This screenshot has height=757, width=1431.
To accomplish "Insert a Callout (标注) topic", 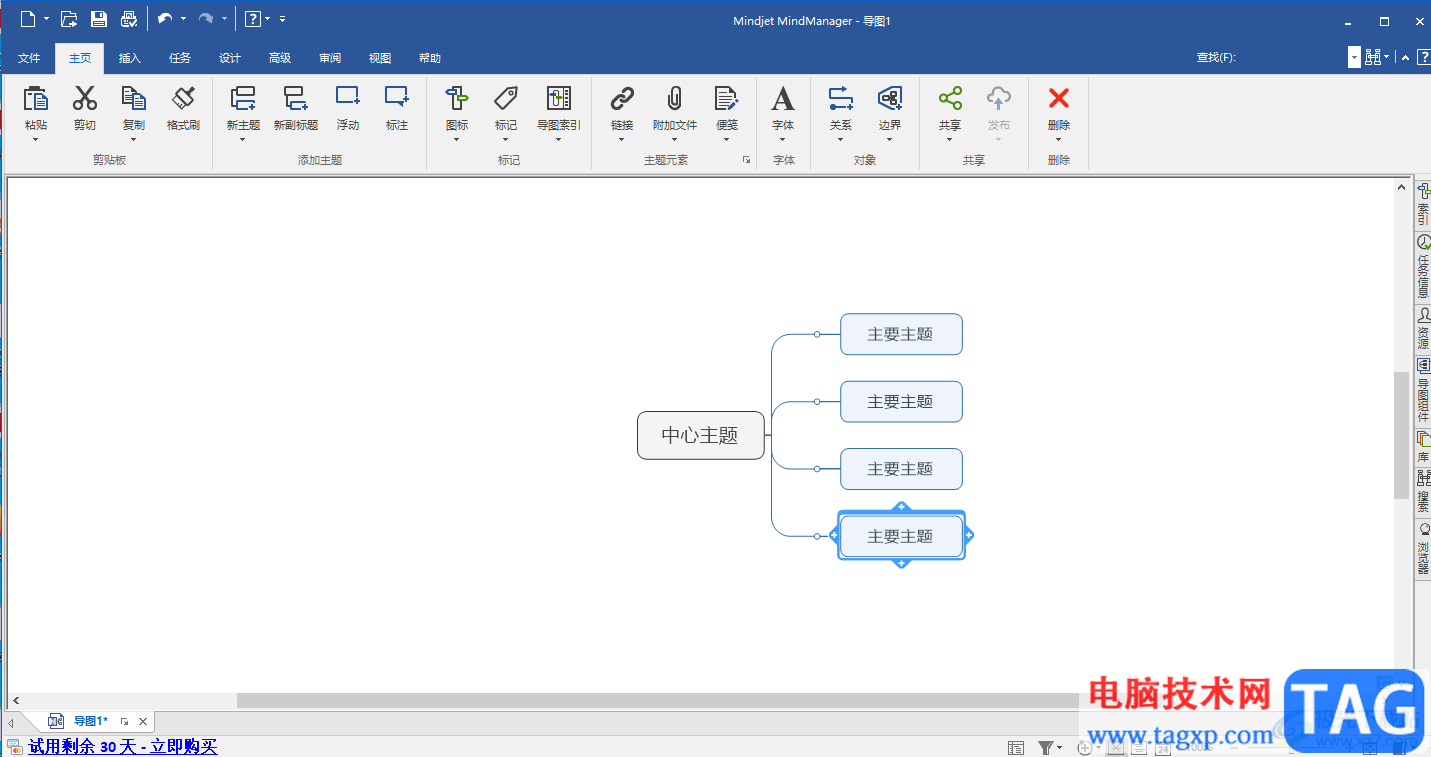I will tap(397, 97).
